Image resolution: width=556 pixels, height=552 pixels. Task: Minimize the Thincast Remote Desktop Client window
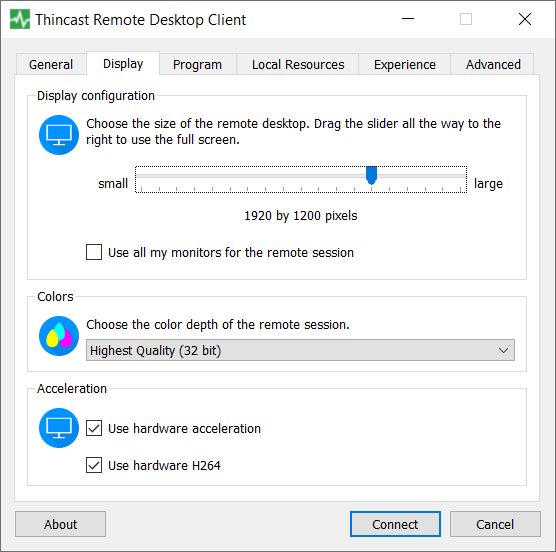tap(408, 19)
